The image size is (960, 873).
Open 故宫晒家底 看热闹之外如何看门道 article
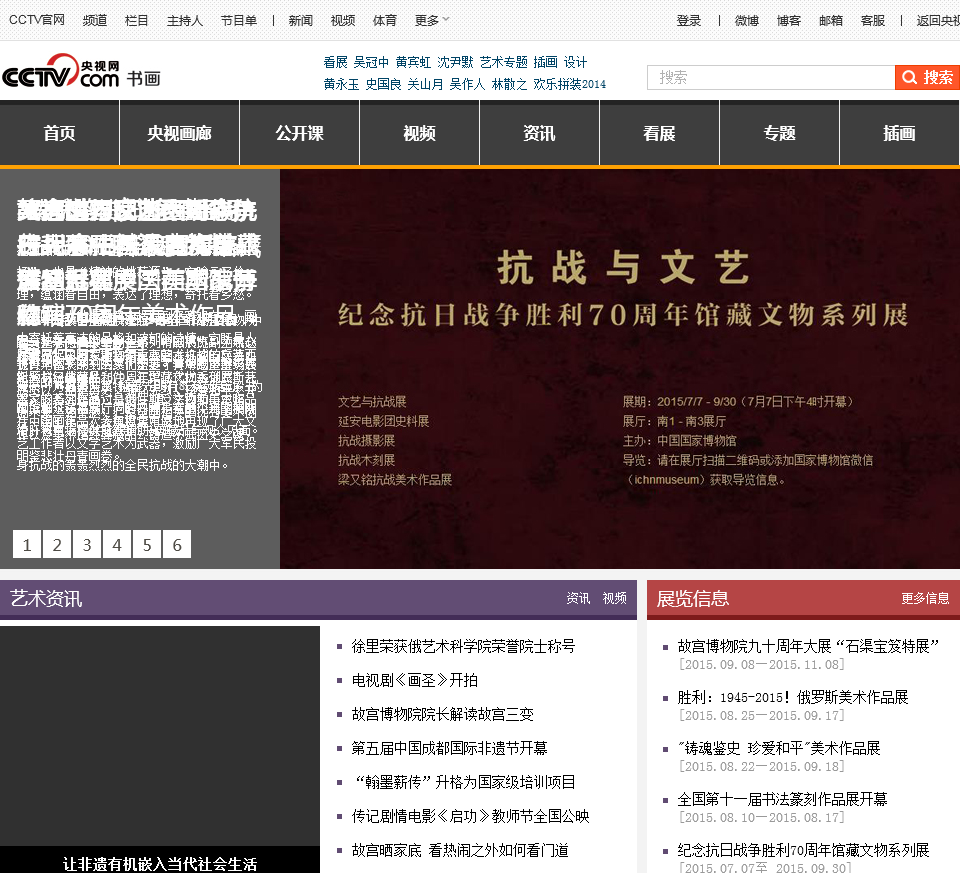[460, 850]
